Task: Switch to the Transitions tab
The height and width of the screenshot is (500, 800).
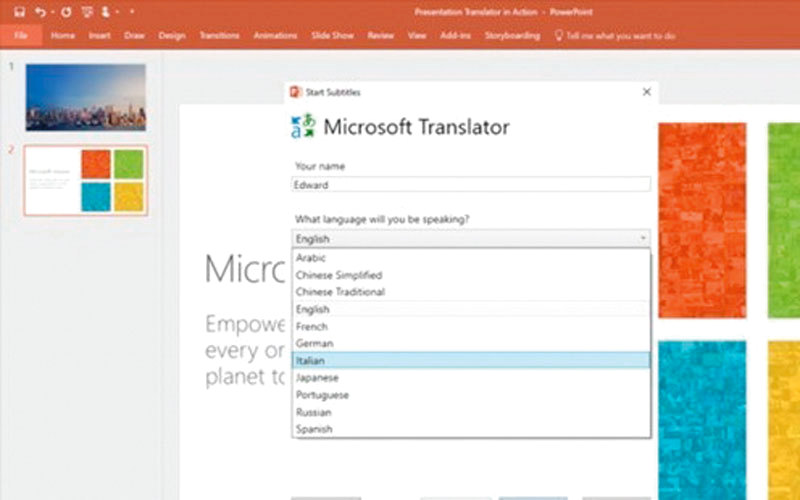Action: click(219, 35)
